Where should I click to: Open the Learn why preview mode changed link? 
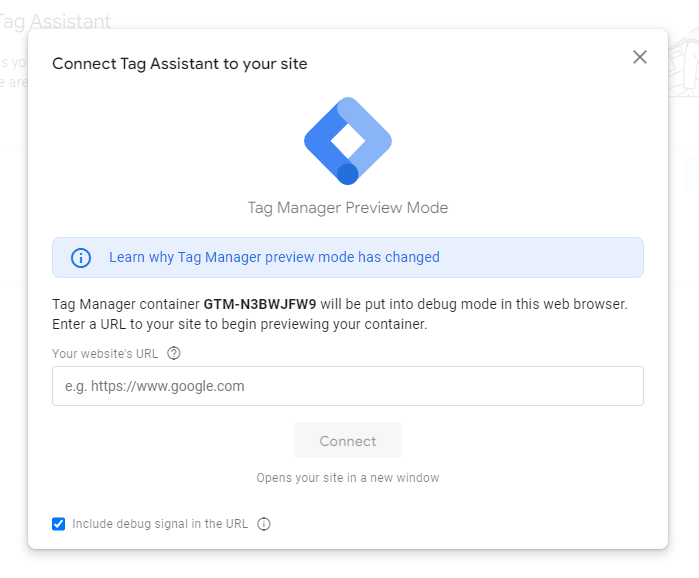click(x=274, y=257)
